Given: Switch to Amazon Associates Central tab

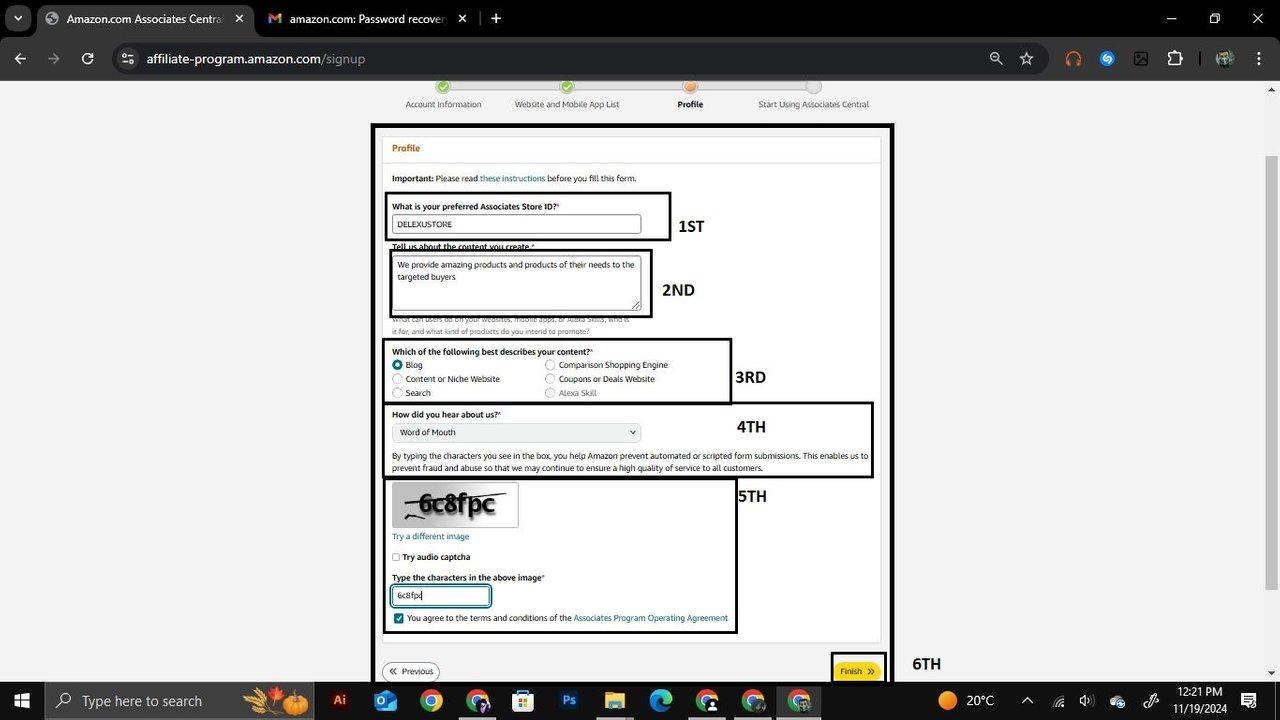Looking at the screenshot, I should (x=143, y=18).
